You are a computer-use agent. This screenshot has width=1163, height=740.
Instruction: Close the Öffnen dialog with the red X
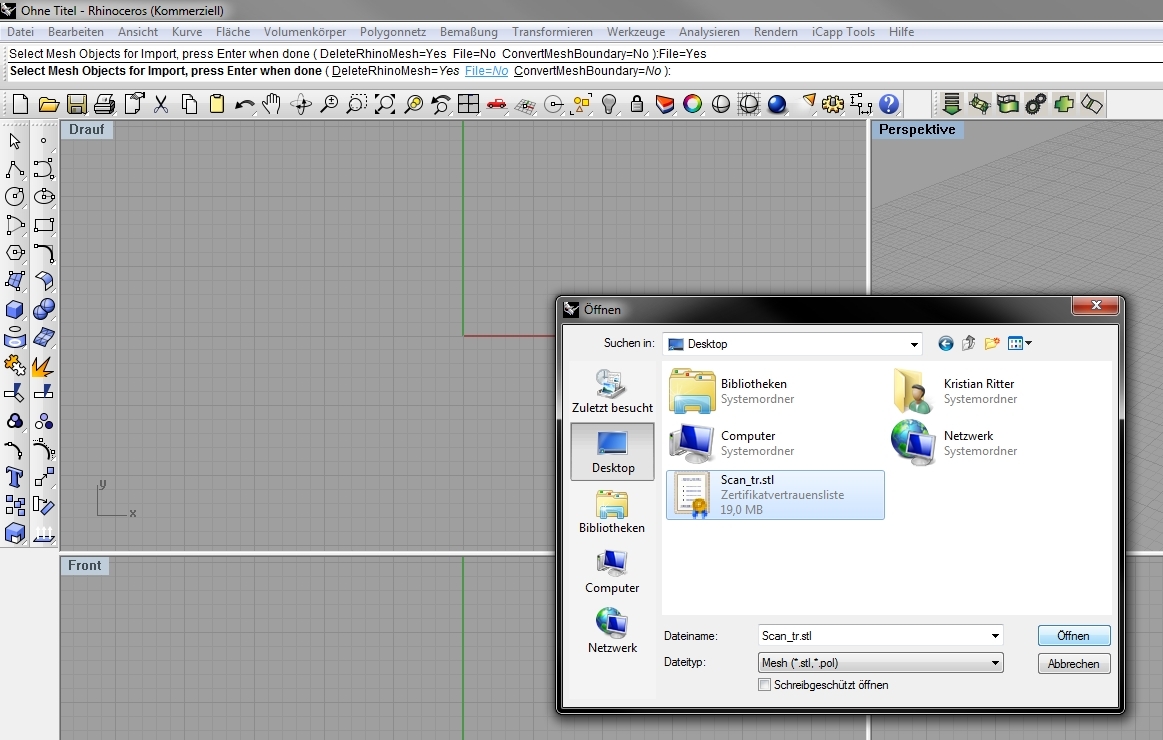click(x=1096, y=305)
